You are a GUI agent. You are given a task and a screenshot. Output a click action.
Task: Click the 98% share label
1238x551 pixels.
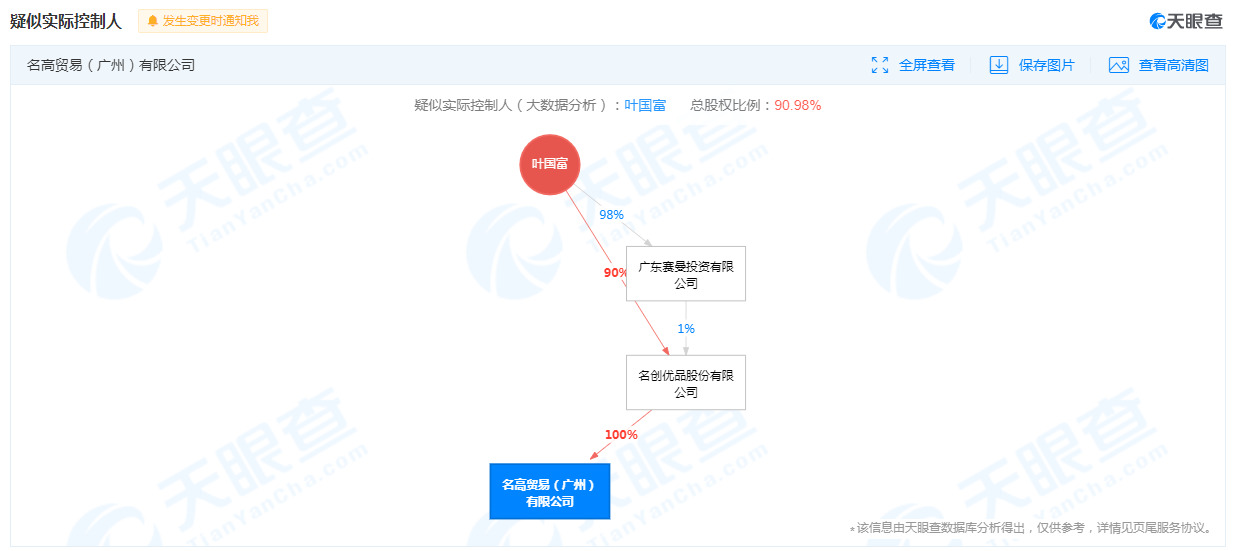pyautogui.click(x=611, y=215)
